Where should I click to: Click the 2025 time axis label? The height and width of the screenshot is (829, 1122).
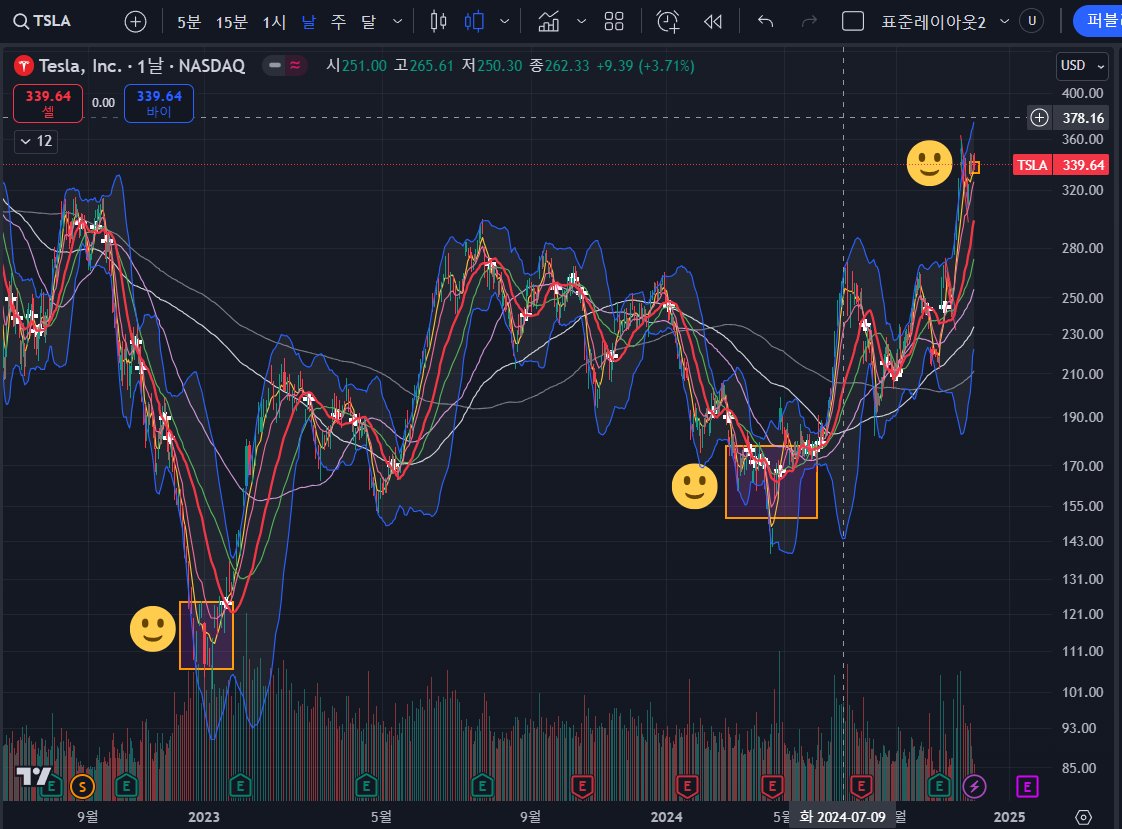pyautogui.click(x=1009, y=817)
